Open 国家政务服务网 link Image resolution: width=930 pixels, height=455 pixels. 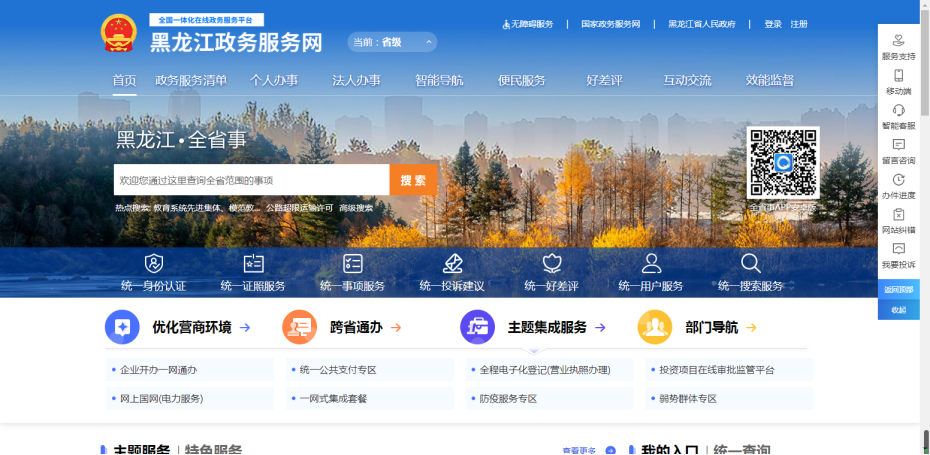pyautogui.click(x=610, y=24)
